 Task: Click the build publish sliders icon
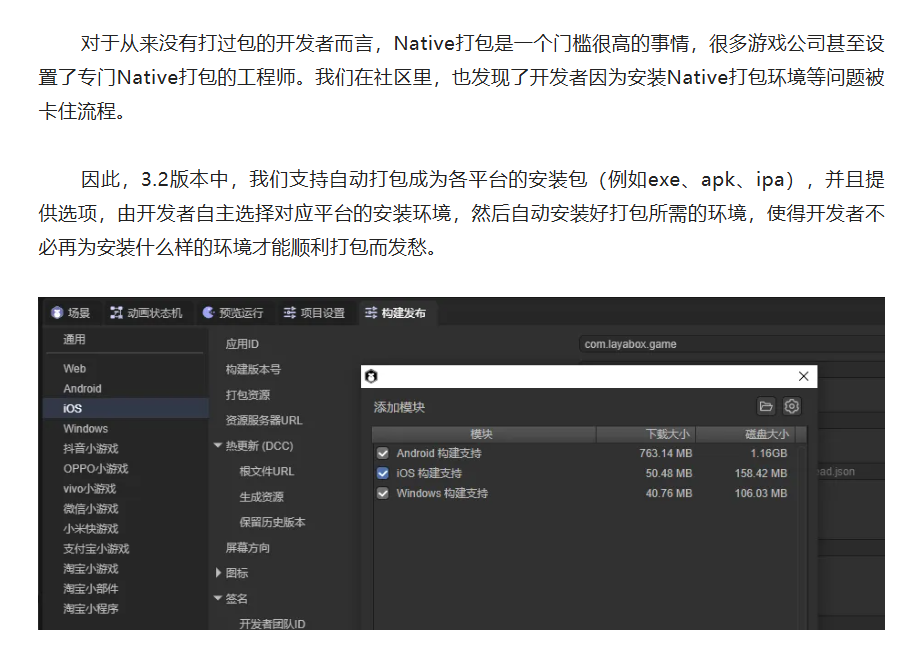click(371, 313)
